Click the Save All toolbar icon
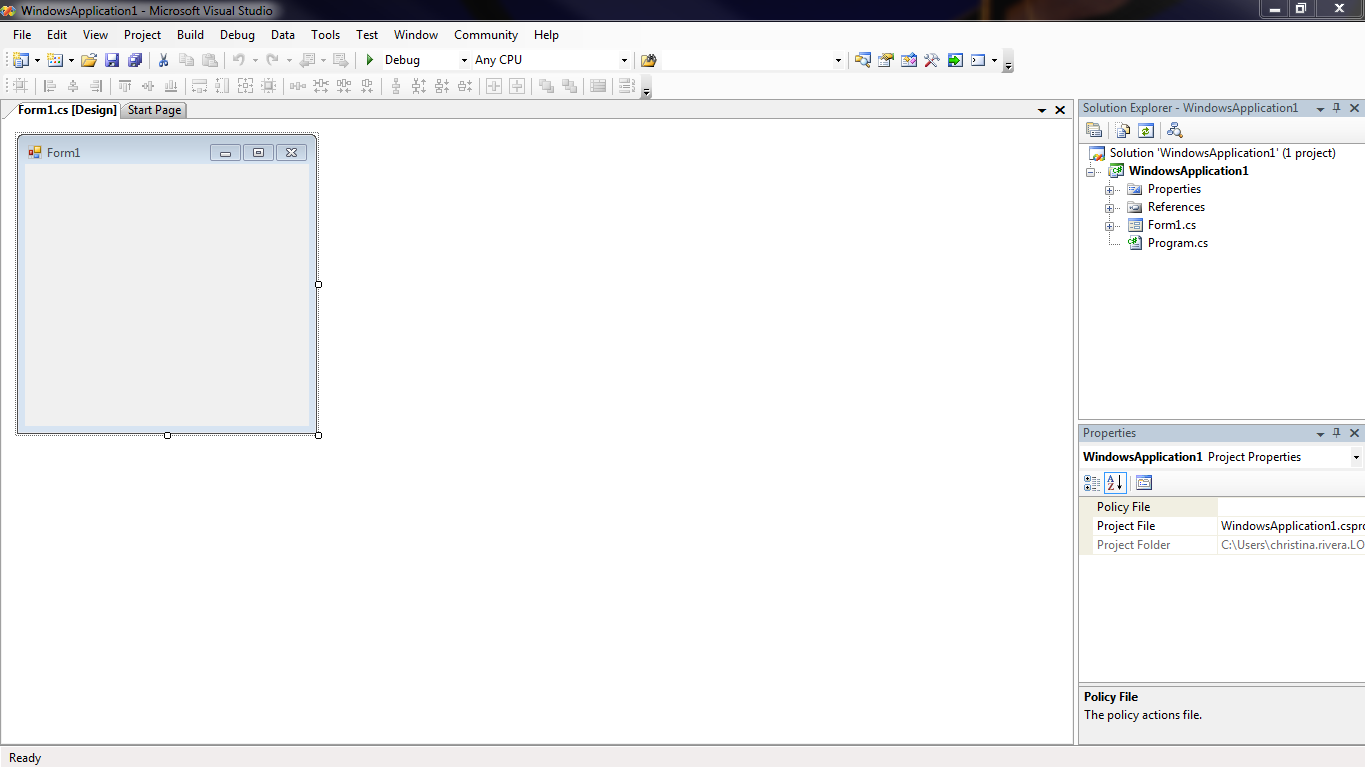The width and height of the screenshot is (1365, 767). [x=135, y=60]
